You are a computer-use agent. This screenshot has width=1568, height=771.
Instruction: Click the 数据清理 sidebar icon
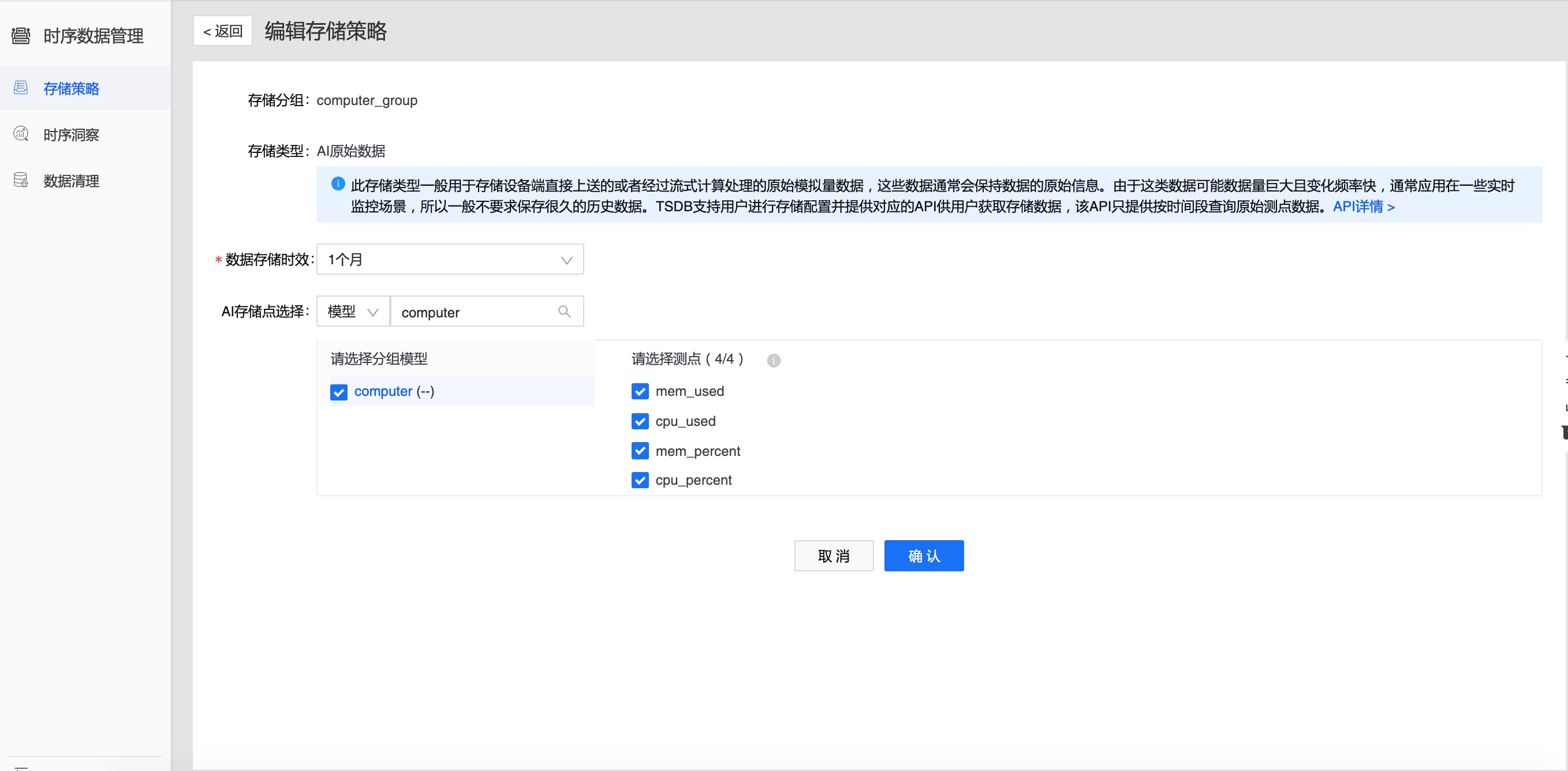click(21, 180)
